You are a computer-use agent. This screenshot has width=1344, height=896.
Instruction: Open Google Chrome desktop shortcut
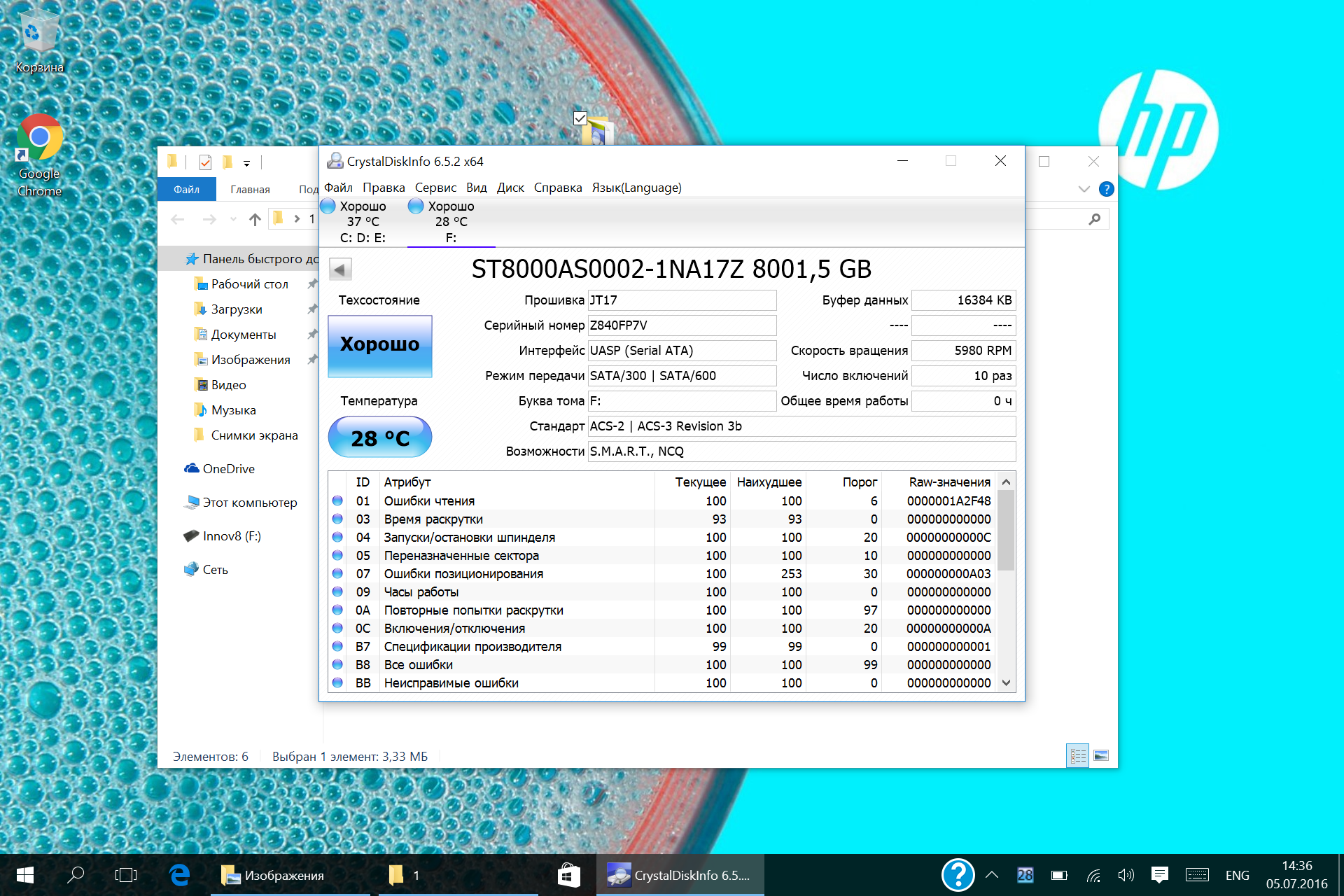click(39, 157)
